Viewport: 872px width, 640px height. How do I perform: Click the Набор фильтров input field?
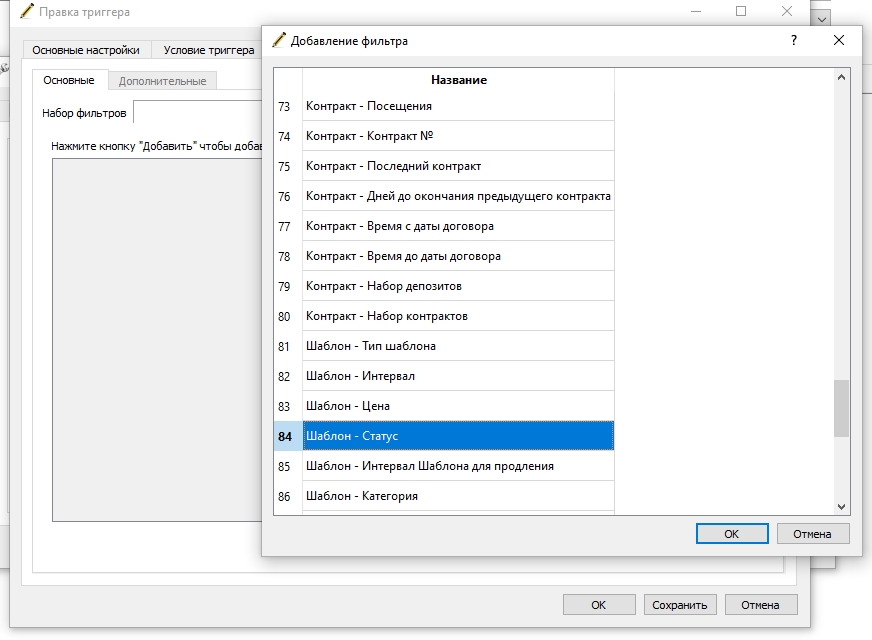198,113
